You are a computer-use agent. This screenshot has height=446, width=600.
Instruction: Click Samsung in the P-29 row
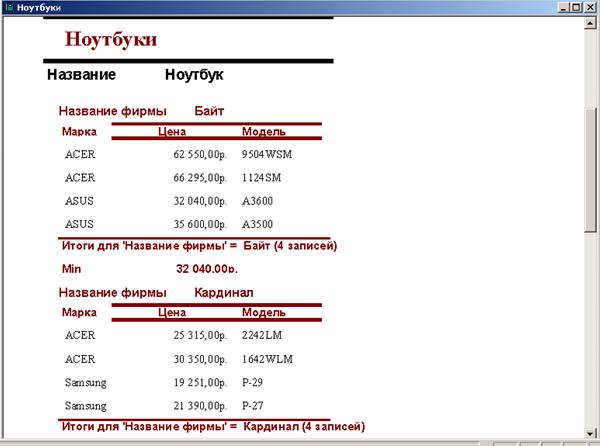tap(86, 383)
